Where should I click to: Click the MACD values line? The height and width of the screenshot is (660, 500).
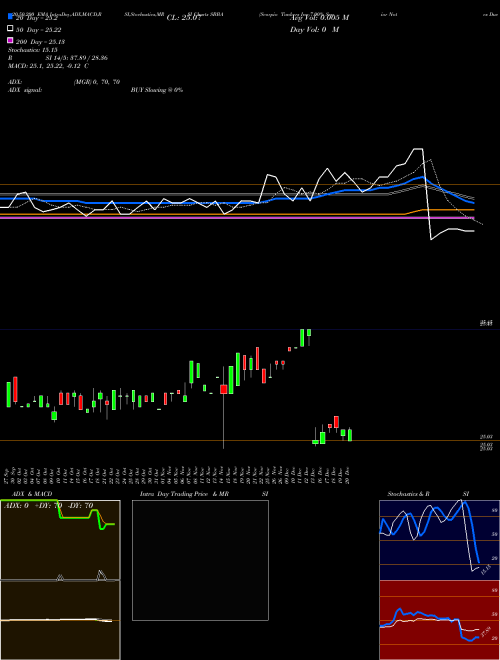(48, 66)
